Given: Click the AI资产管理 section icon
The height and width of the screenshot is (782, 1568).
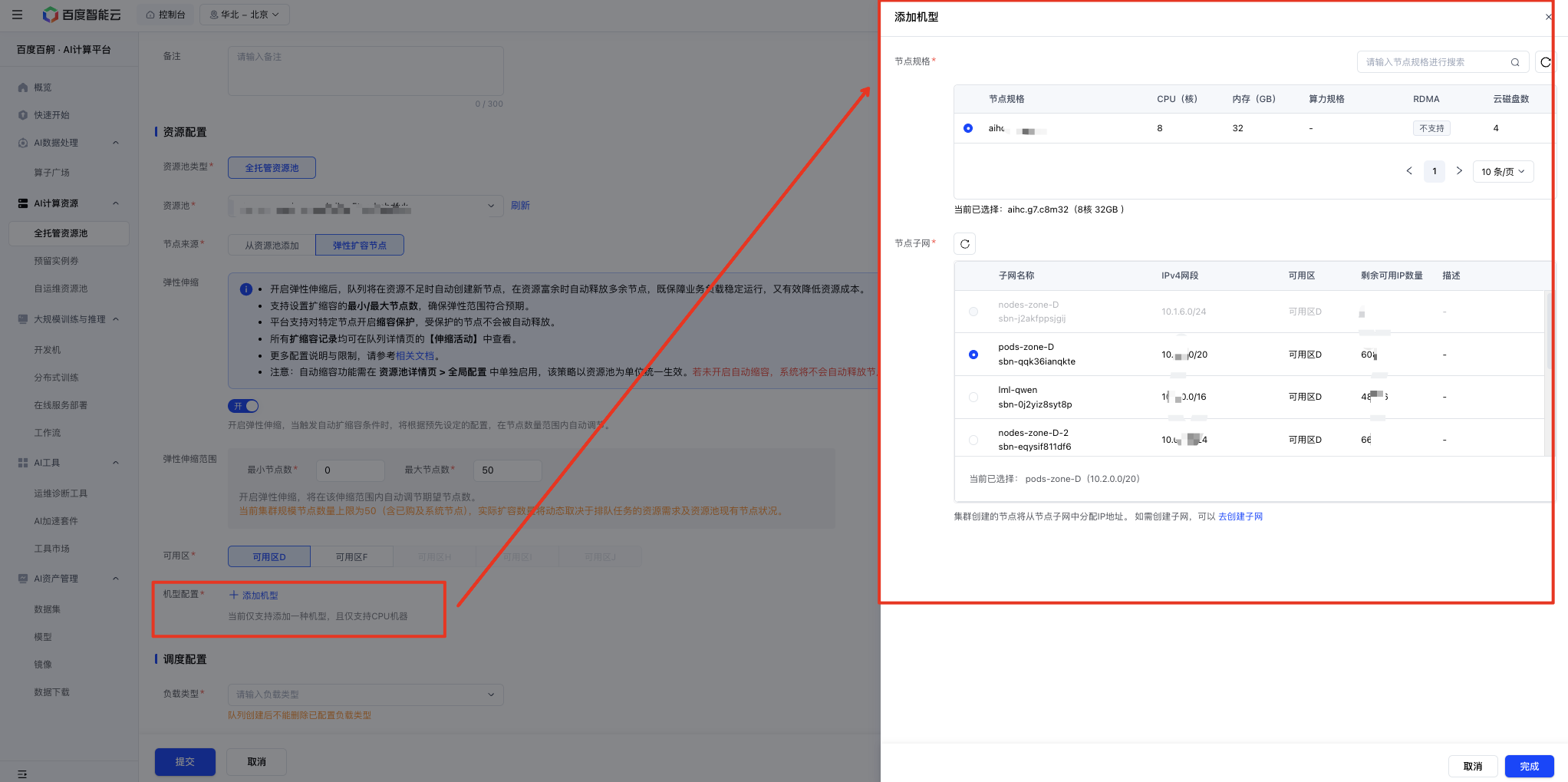Looking at the screenshot, I should (x=23, y=579).
